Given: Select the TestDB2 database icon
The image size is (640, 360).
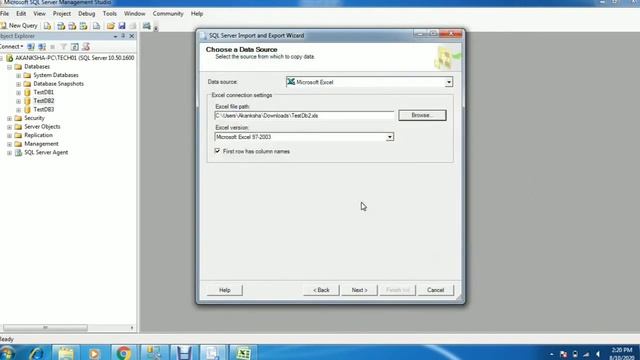Looking at the screenshot, I should (27, 101).
